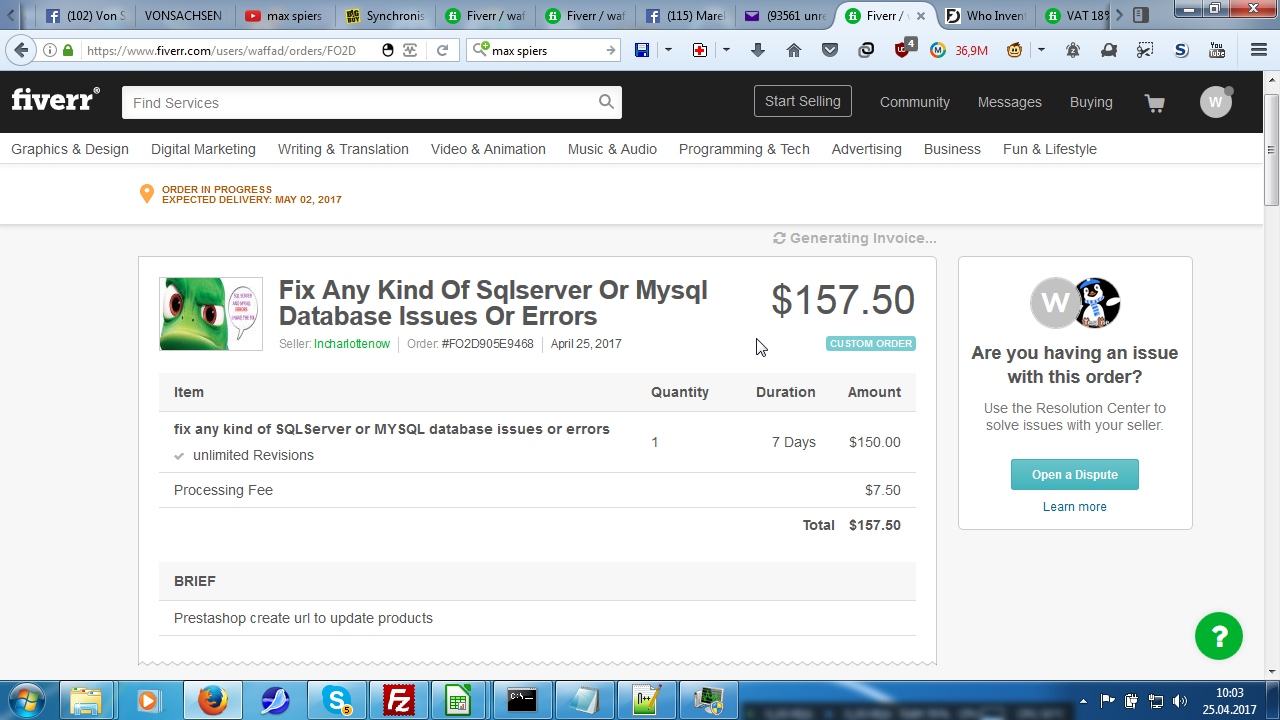Viewport: 1280px width, 720px height.
Task: Open the Video & Animation category
Action: point(488,149)
